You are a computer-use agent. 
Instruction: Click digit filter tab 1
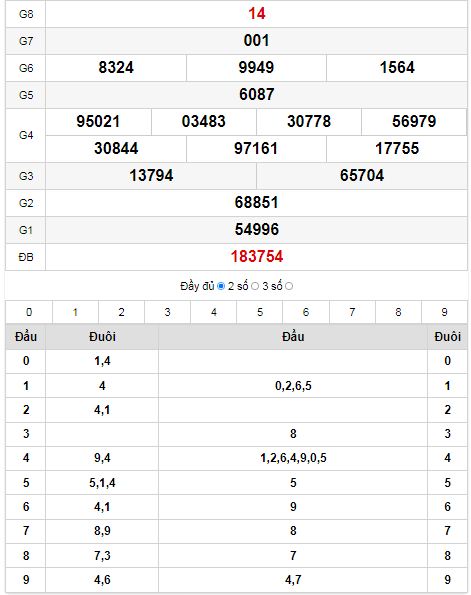[x=75, y=312]
